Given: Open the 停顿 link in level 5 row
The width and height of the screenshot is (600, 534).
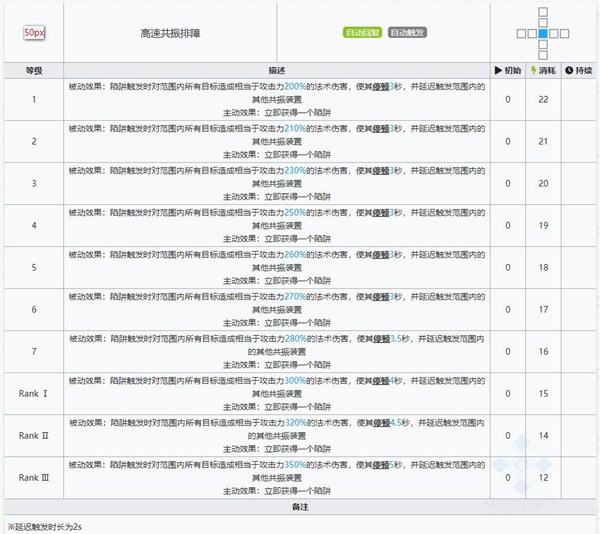Looking at the screenshot, I should [381, 255].
